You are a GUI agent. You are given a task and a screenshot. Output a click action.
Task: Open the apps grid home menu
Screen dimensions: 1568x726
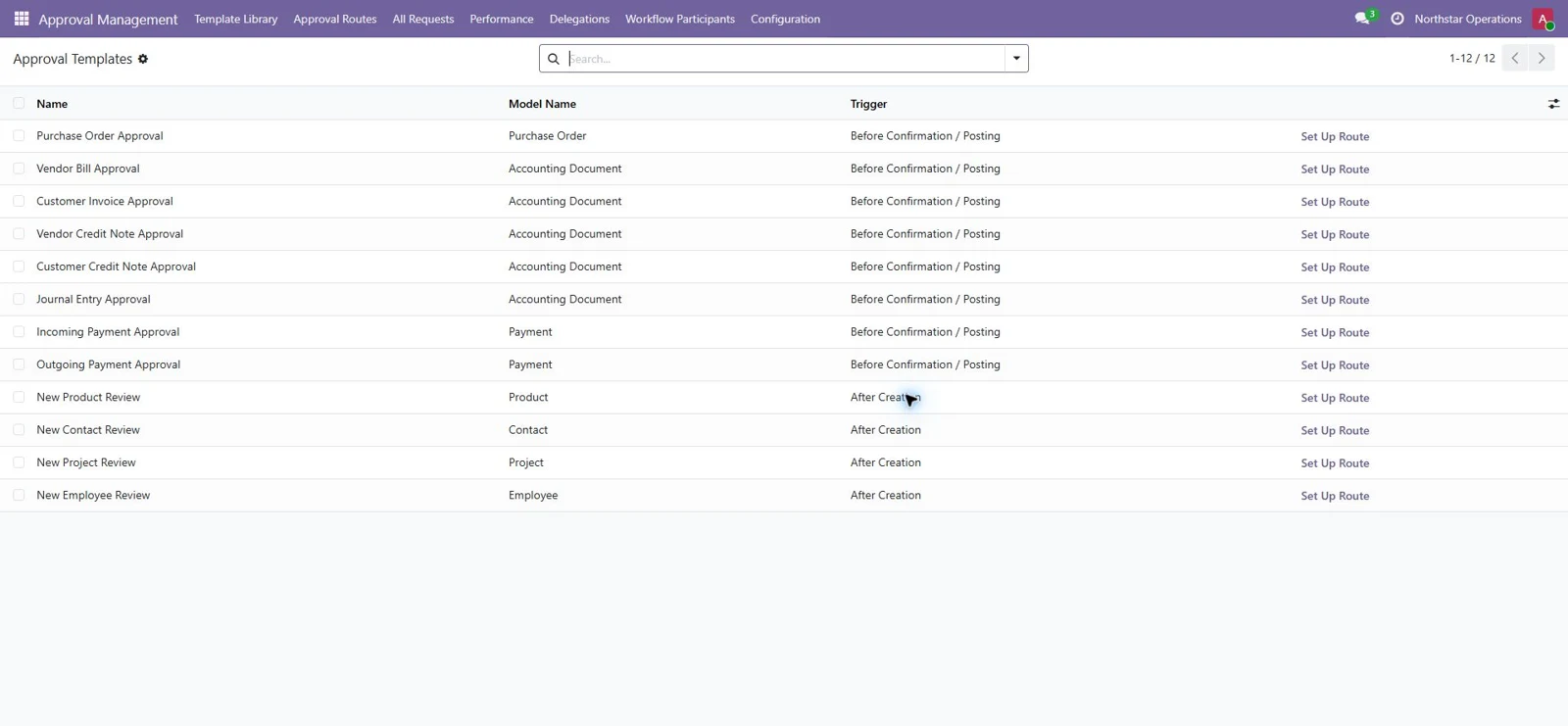pyautogui.click(x=22, y=19)
